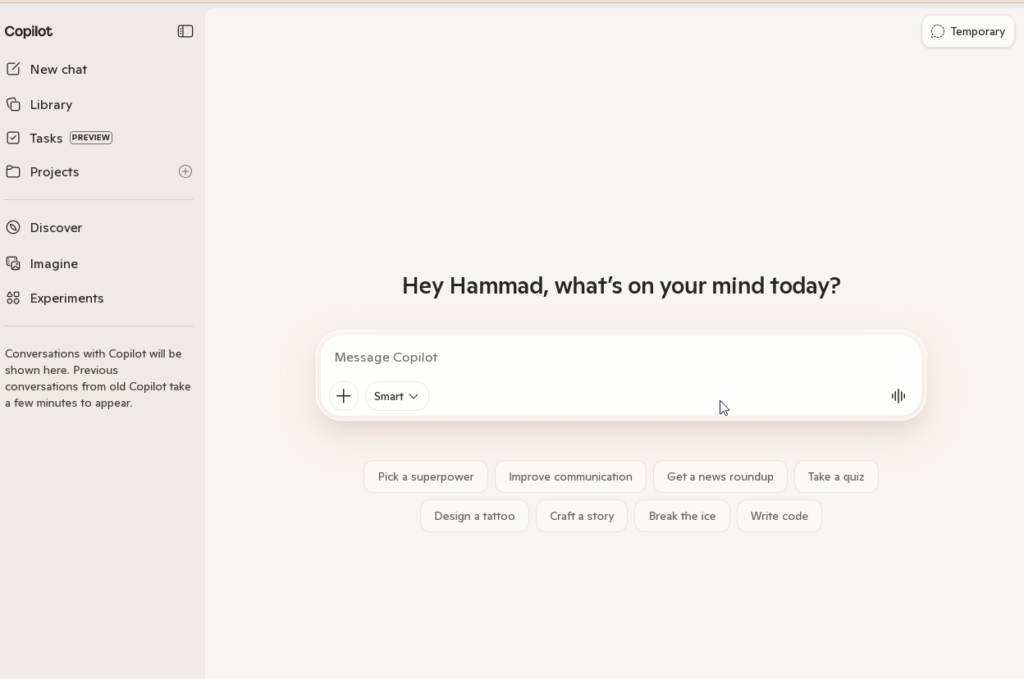1024x679 pixels.
Task: Click the New chat pencil icon
Action: (x=13, y=69)
